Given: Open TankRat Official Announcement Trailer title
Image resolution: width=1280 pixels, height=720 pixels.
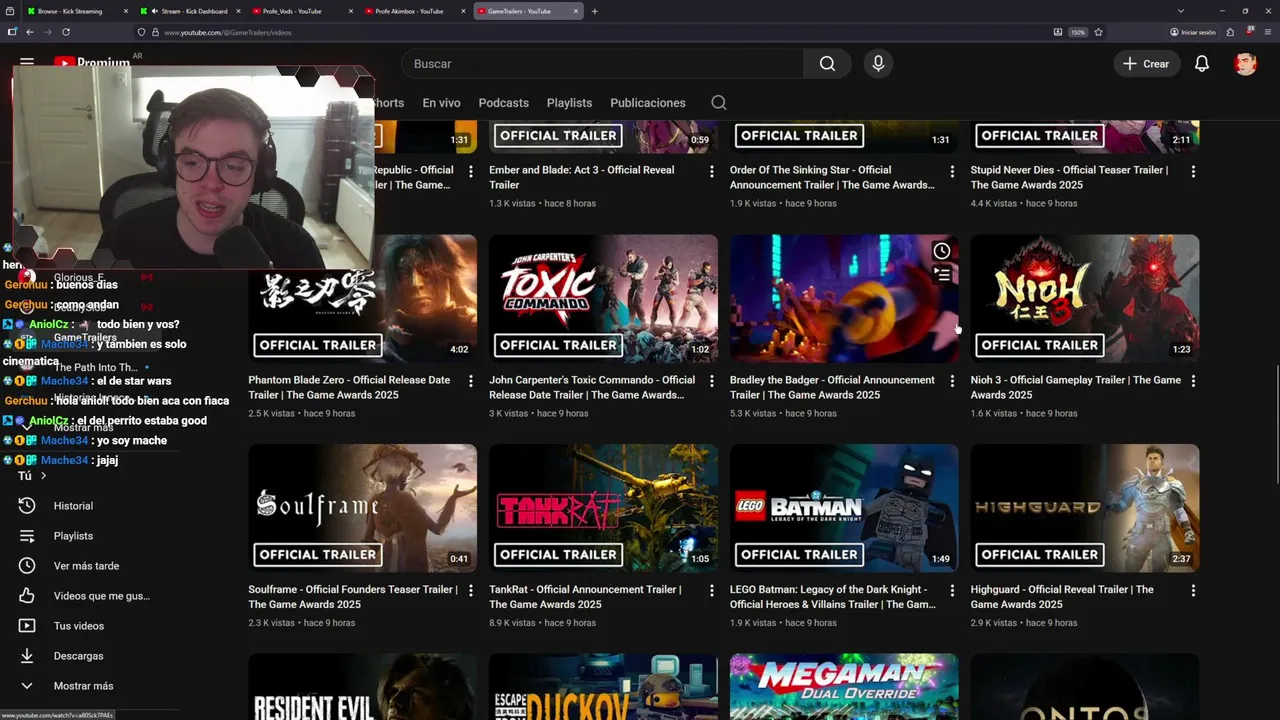Looking at the screenshot, I should point(585,597).
